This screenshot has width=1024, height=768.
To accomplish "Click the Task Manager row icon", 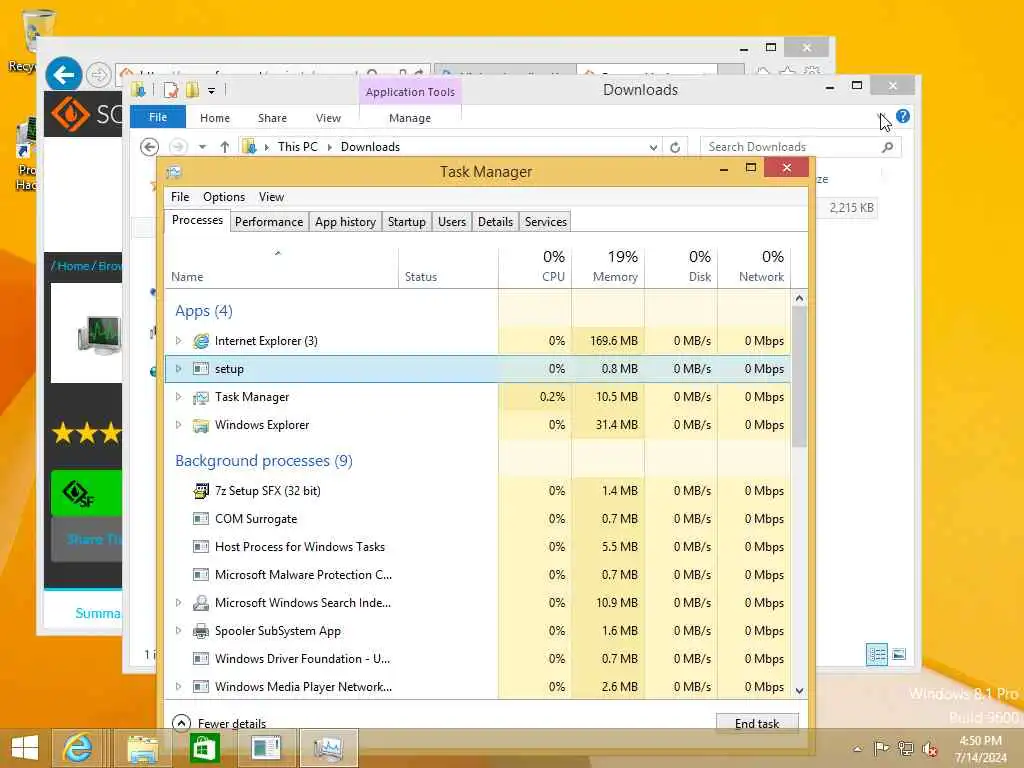I will point(201,397).
